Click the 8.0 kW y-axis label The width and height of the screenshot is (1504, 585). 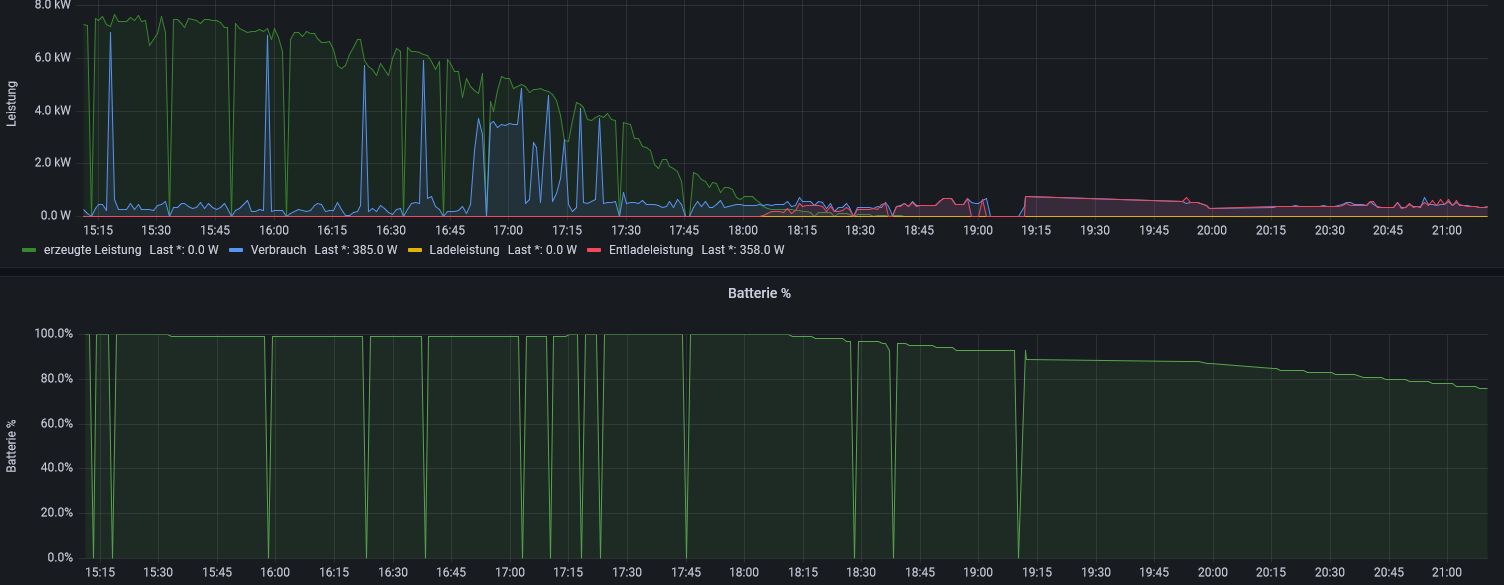[52, 5]
